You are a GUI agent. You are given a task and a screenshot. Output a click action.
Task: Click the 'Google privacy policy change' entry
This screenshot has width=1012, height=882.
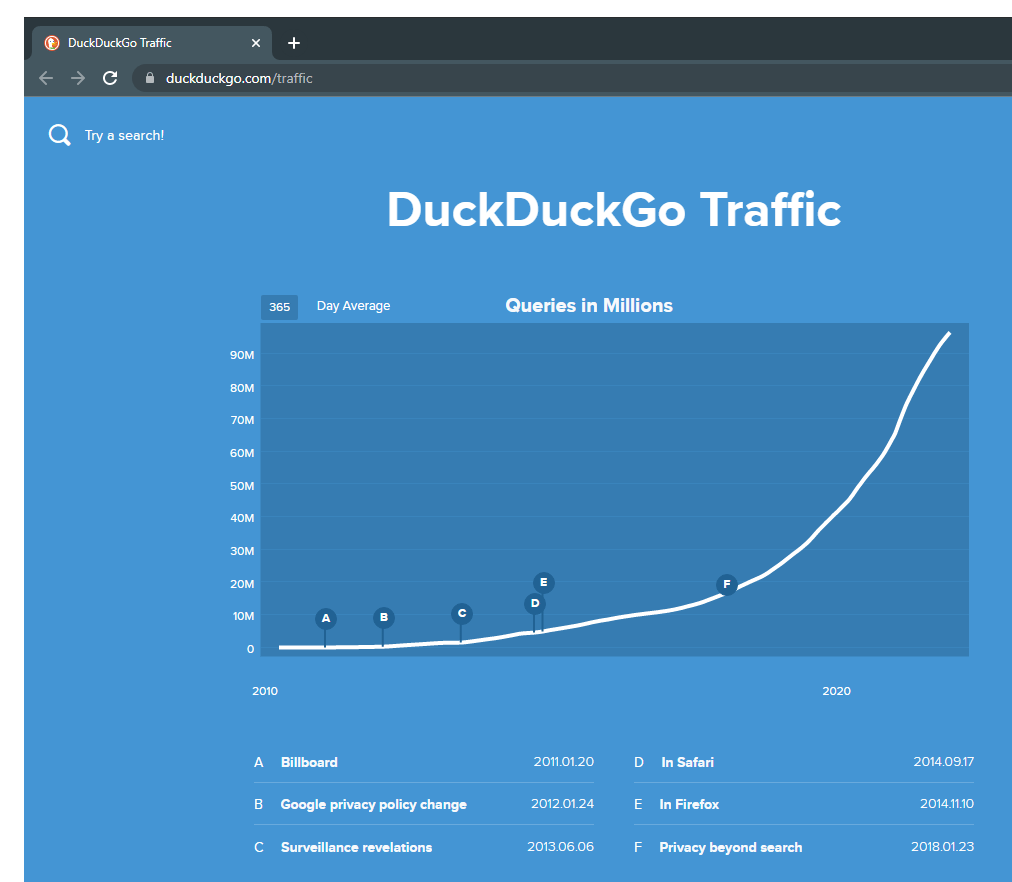(373, 805)
